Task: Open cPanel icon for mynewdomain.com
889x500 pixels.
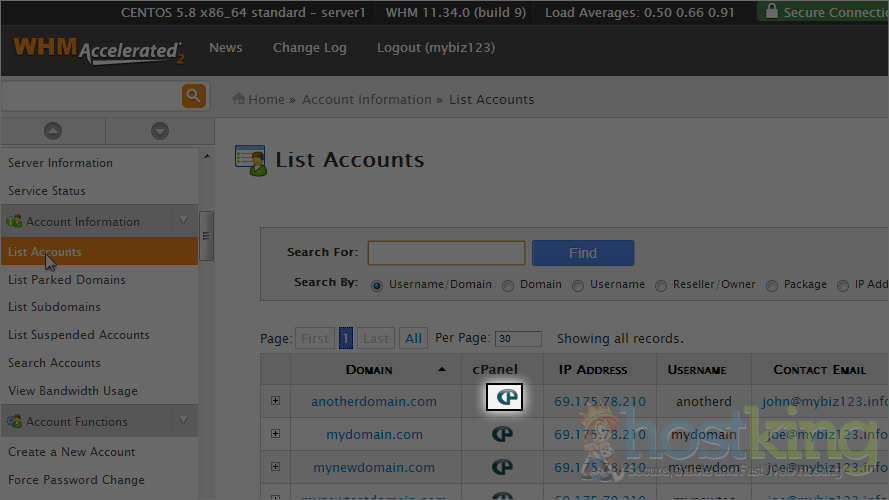Action: pos(502,467)
